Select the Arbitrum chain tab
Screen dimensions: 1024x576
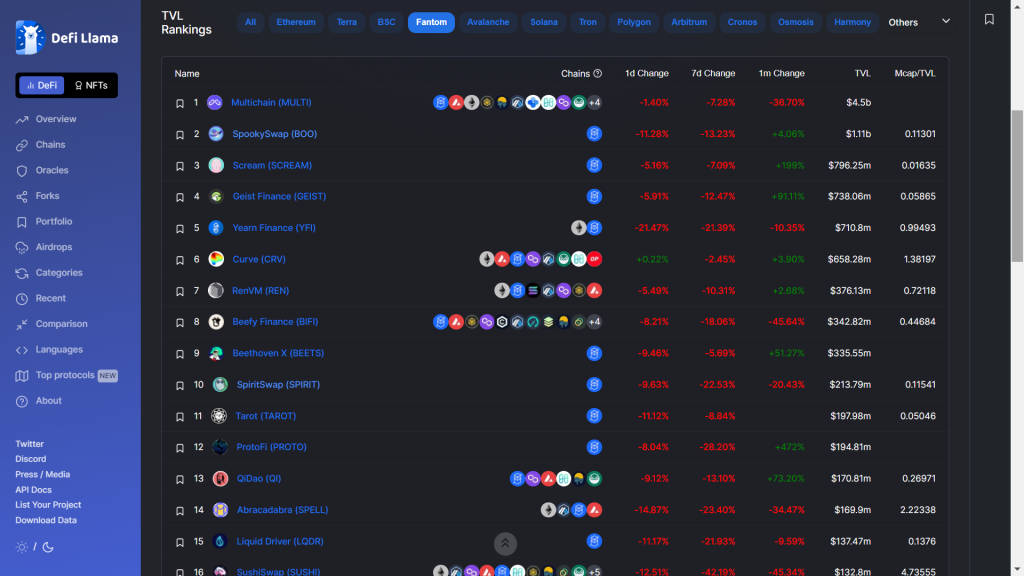click(689, 22)
